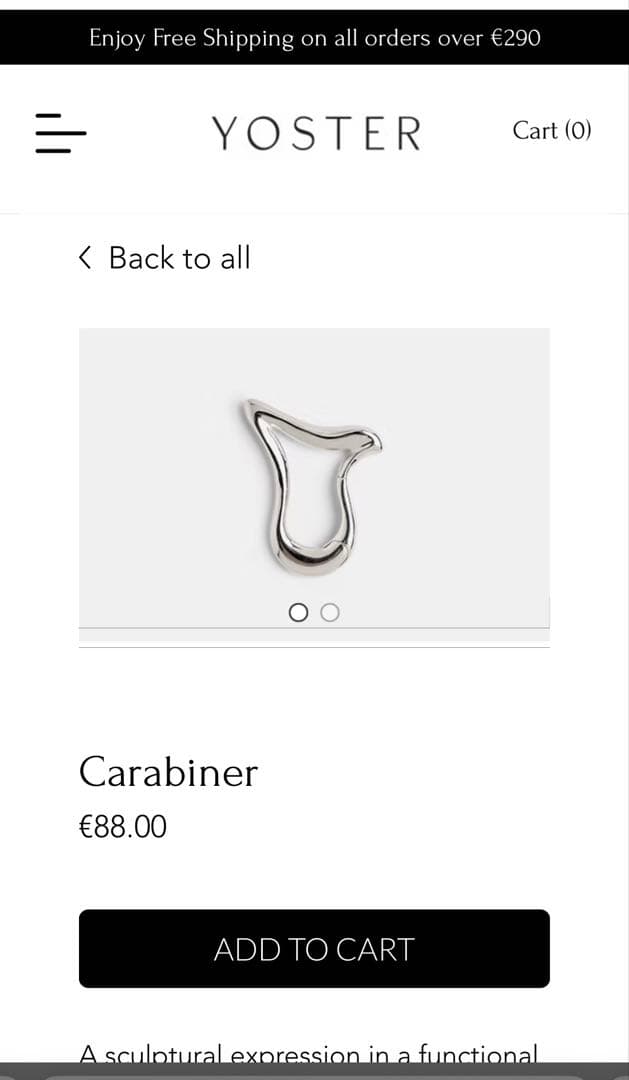Open the silver carabiner product photo
Screen dimensions: 629x1080
pos(311,486)
